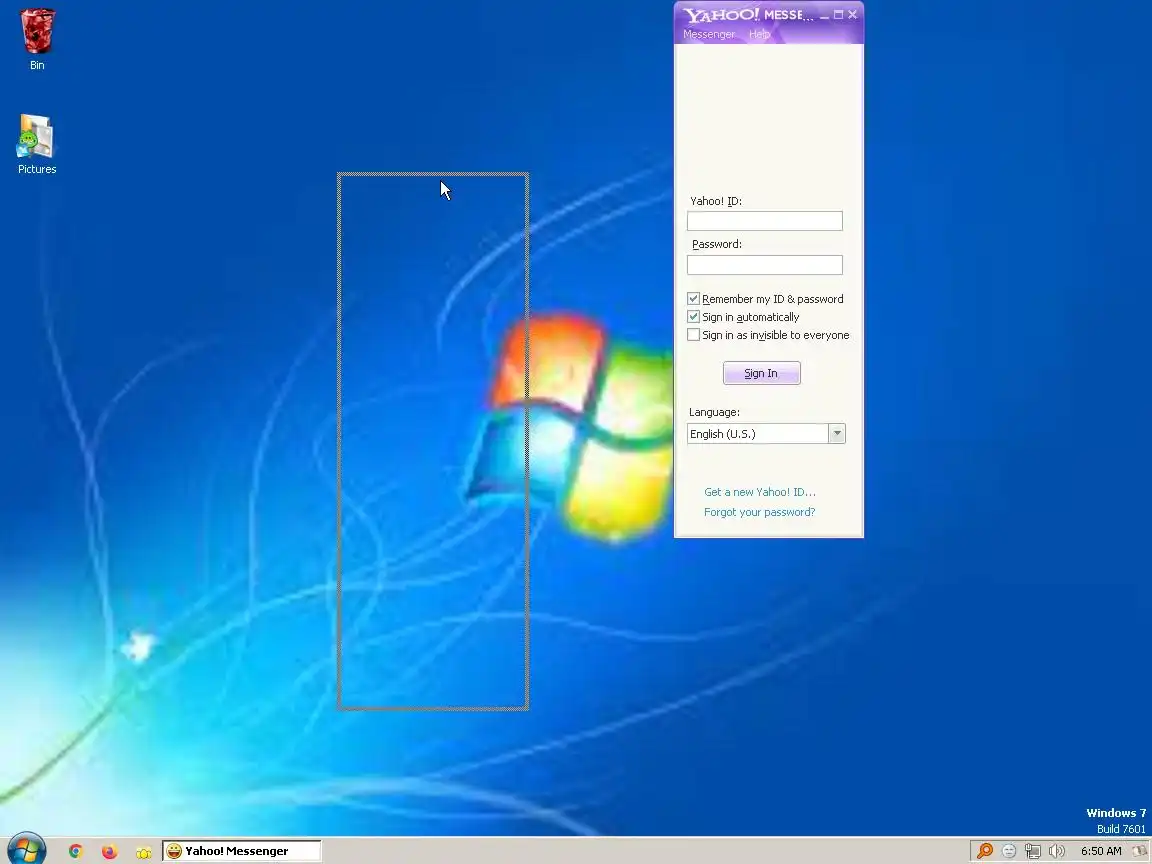The width and height of the screenshot is (1152, 864).
Task: Toggle Sign in automatically checkbox
Action: click(x=694, y=317)
